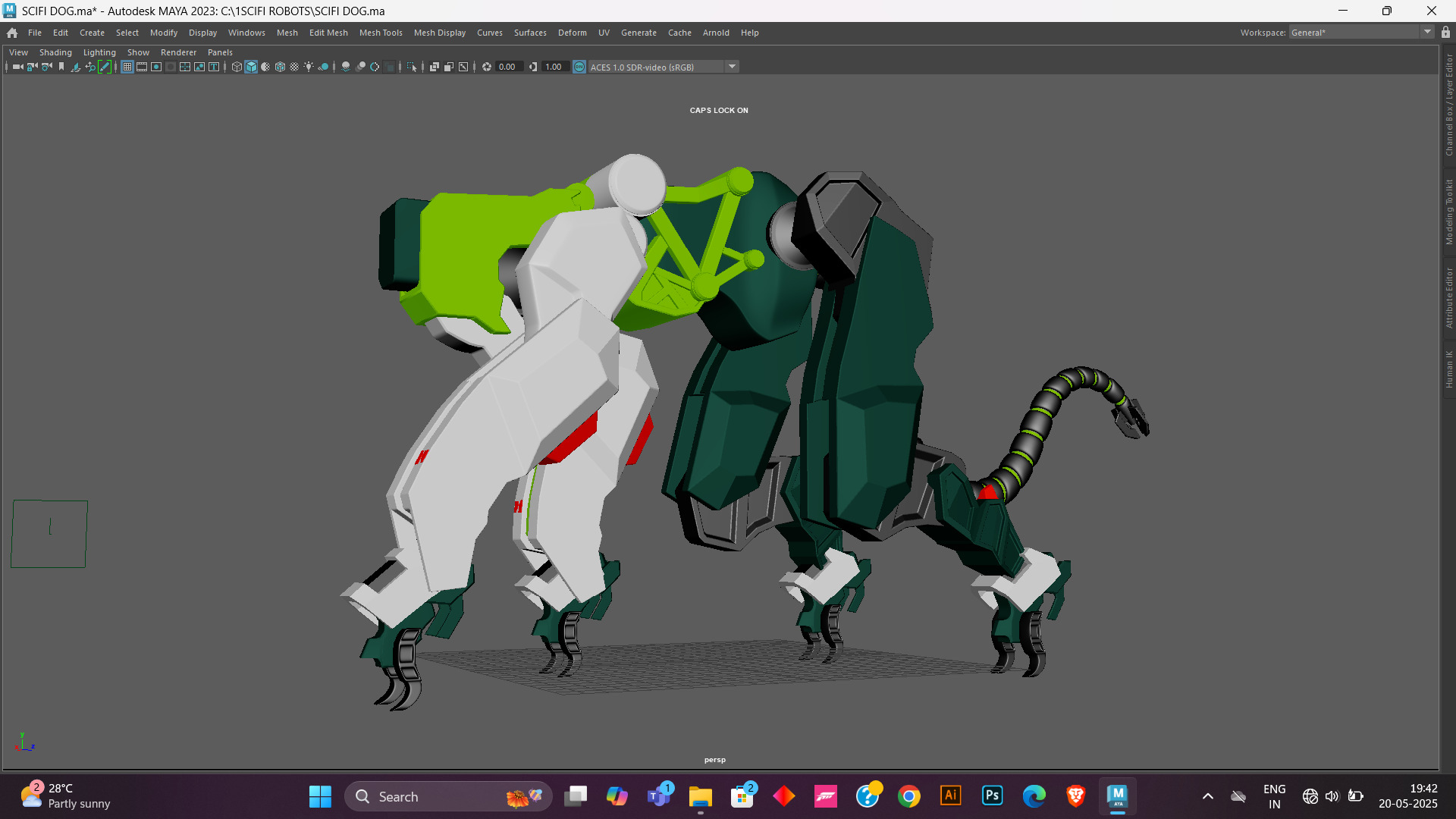Image resolution: width=1456 pixels, height=819 pixels.
Task: Open the Grease Pencil tool icon
Action: tap(105, 67)
